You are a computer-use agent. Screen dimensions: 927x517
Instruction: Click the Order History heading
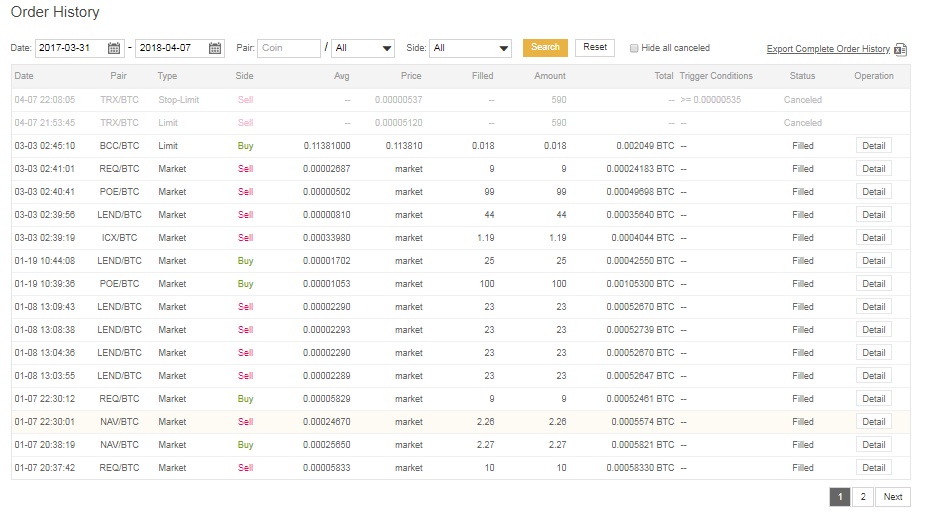[x=55, y=12]
